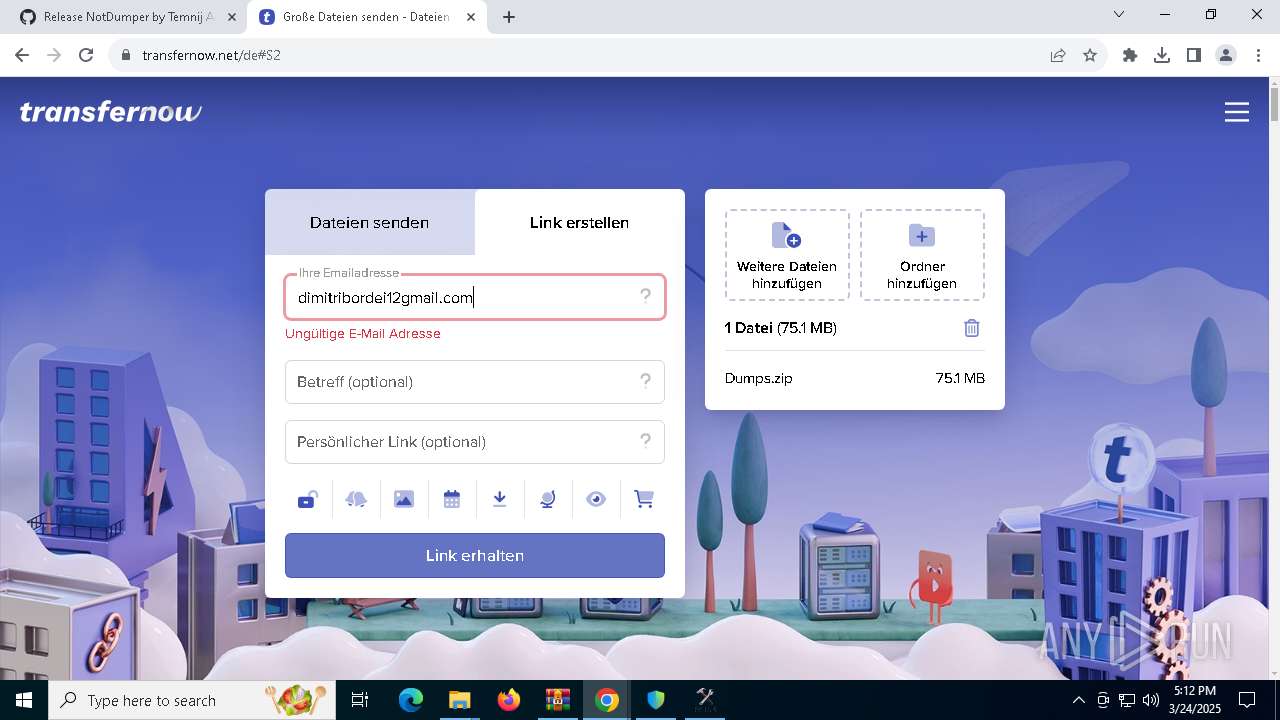Click the 1 Datei (75.1 MB) summary

[x=781, y=328]
